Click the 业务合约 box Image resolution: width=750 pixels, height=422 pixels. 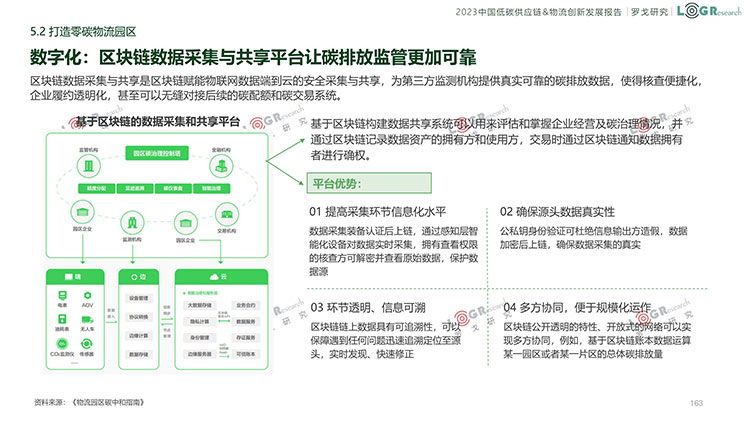[246, 305]
